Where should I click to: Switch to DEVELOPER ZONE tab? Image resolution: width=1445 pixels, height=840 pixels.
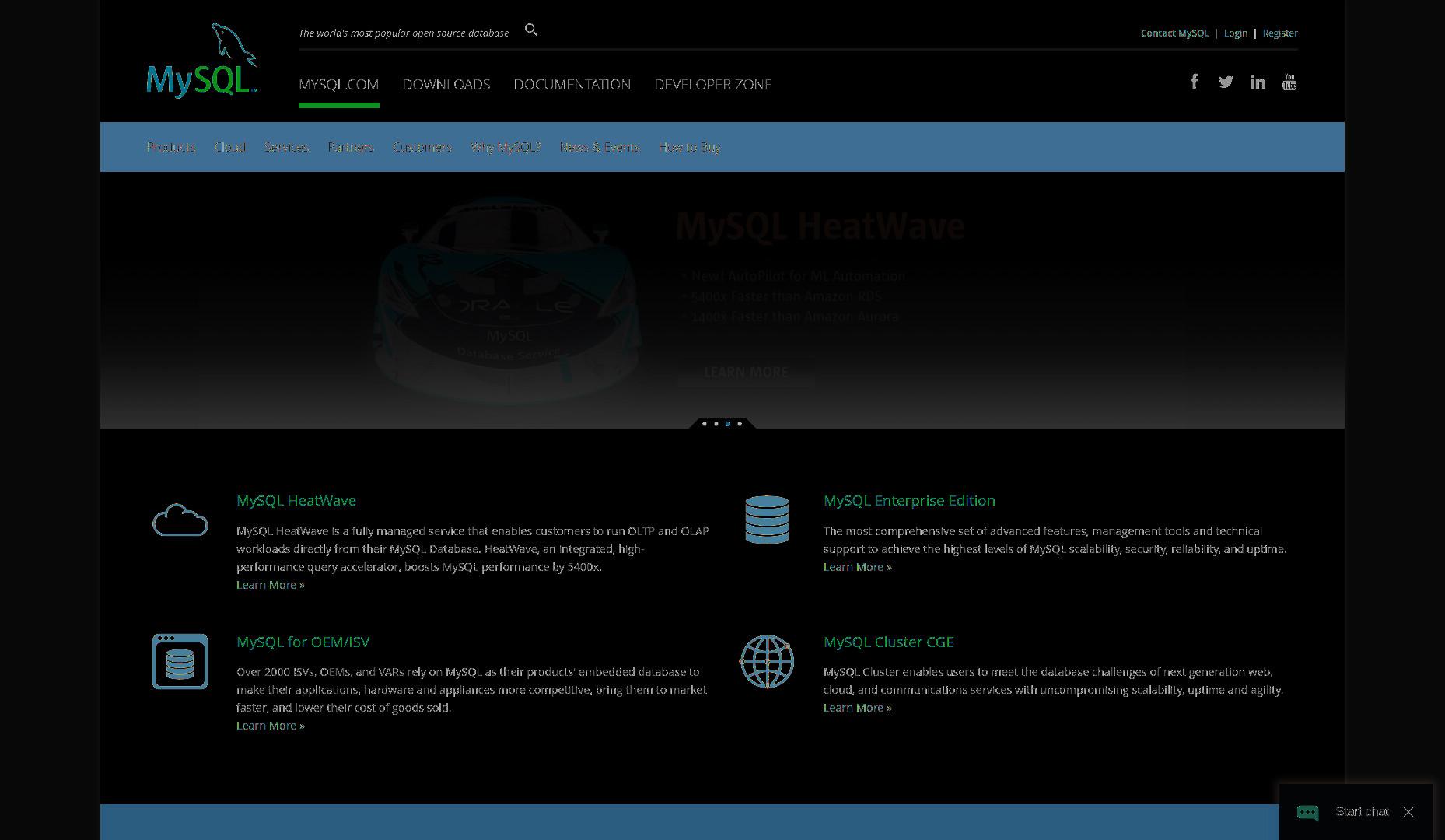[x=713, y=84]
